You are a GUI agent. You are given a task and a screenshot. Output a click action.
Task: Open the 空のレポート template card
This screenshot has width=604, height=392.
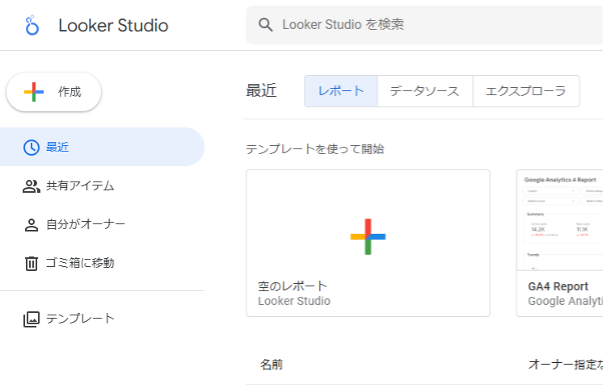tap(368, 243)
